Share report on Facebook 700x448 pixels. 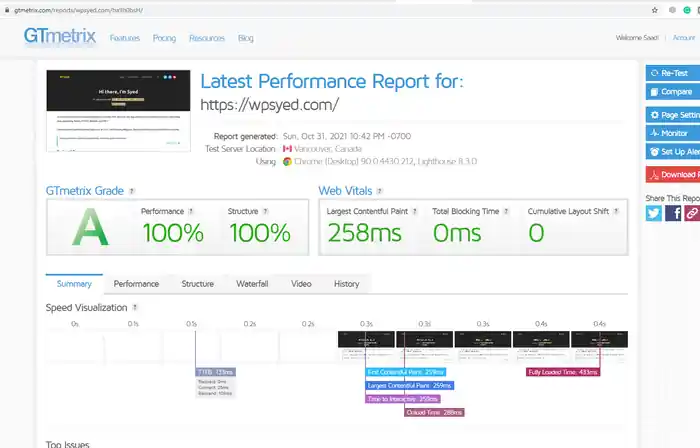point(673,213)
